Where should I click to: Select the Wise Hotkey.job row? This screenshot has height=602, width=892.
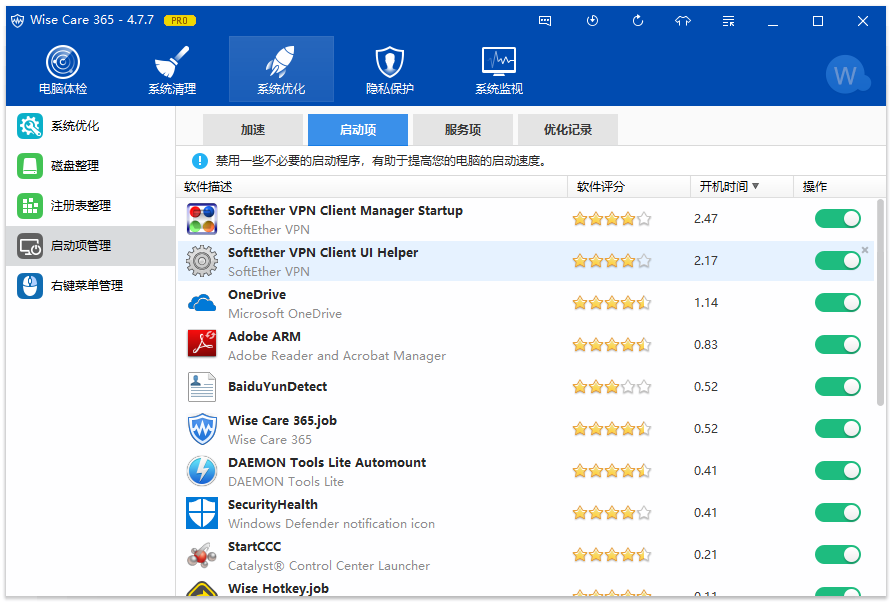click(x=526, y=589)
